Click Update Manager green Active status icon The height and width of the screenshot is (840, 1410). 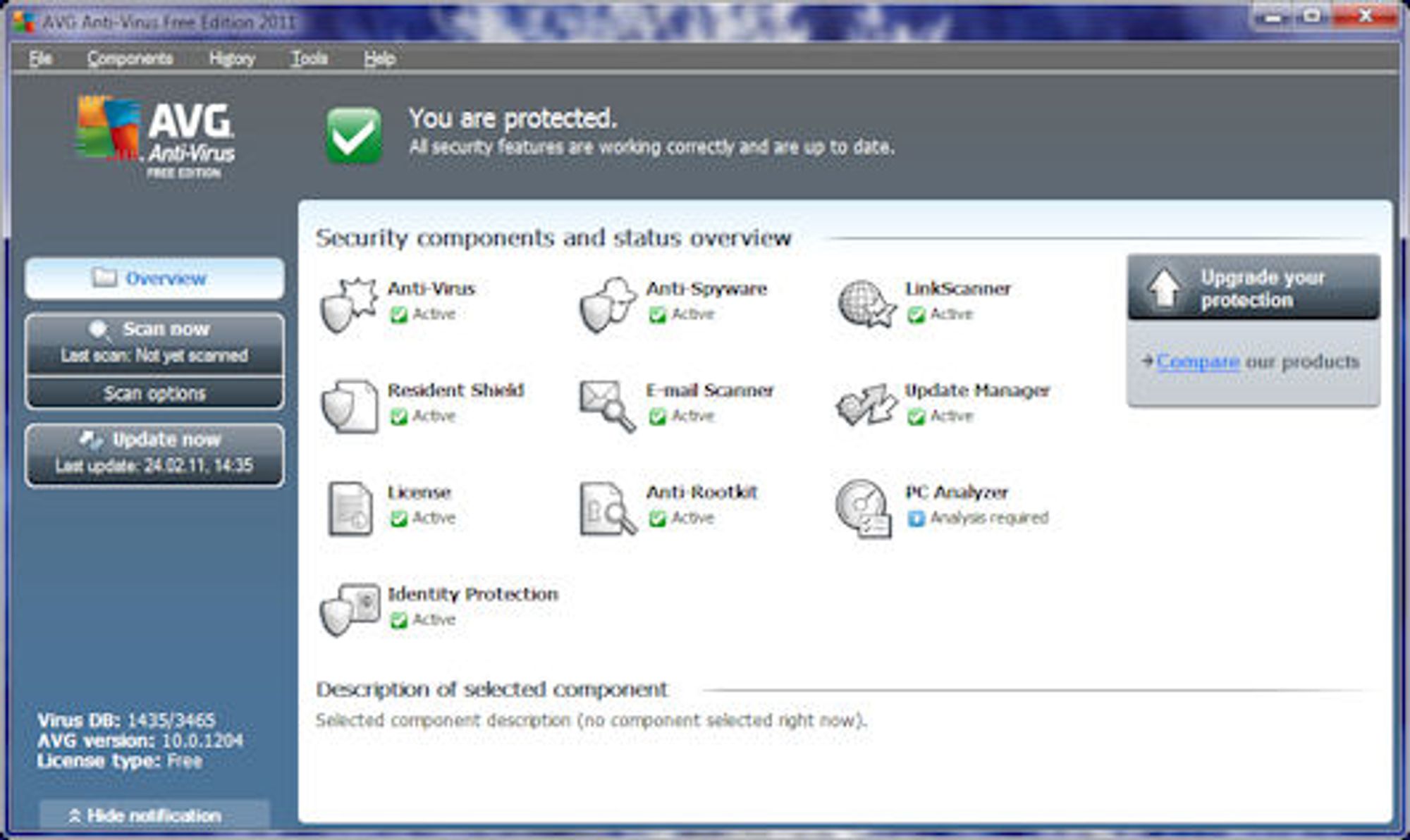(x=916, y=416)
